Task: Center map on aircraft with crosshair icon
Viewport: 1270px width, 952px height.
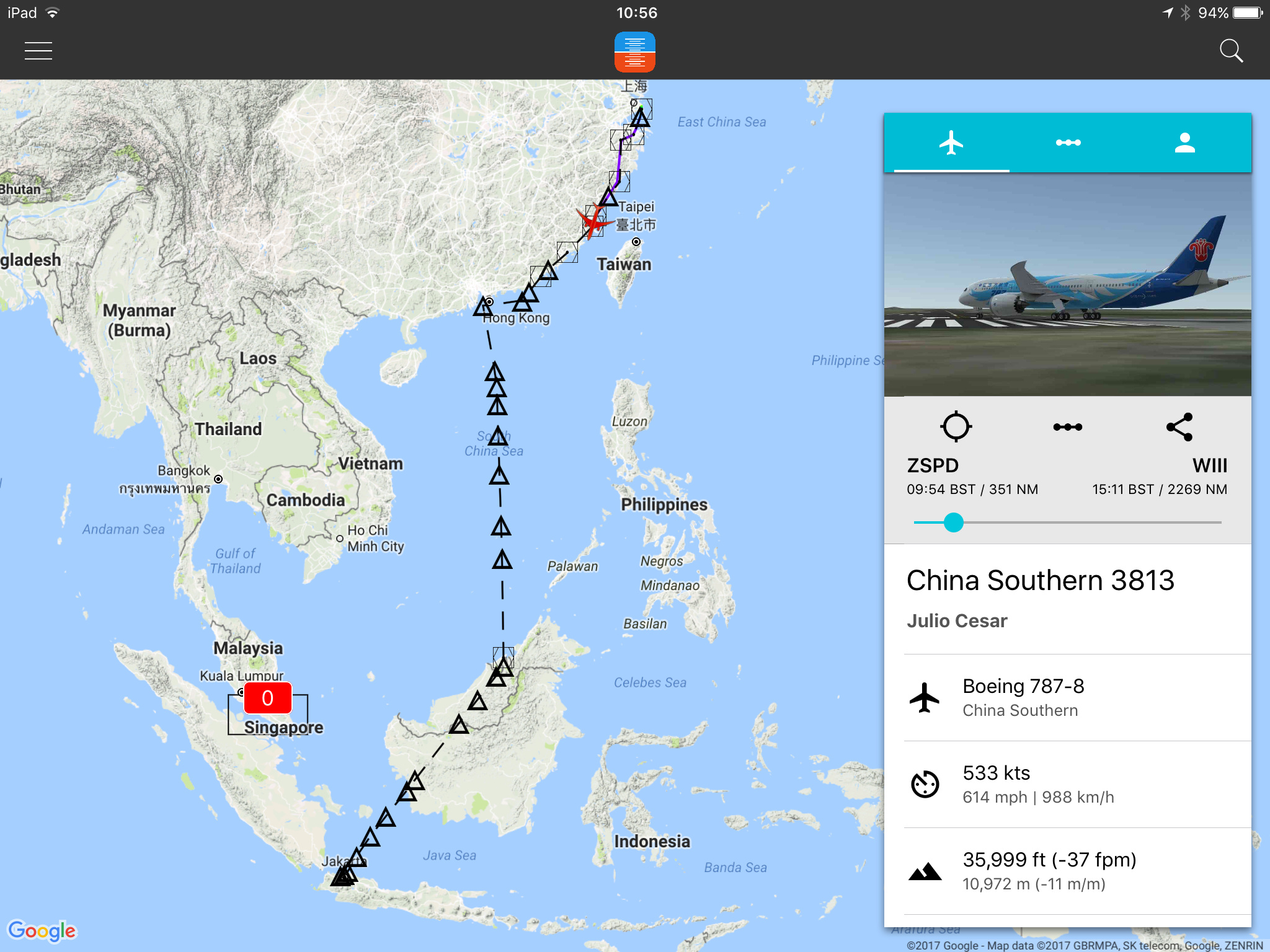Action: pyautogui.click(x=956, y=426)
